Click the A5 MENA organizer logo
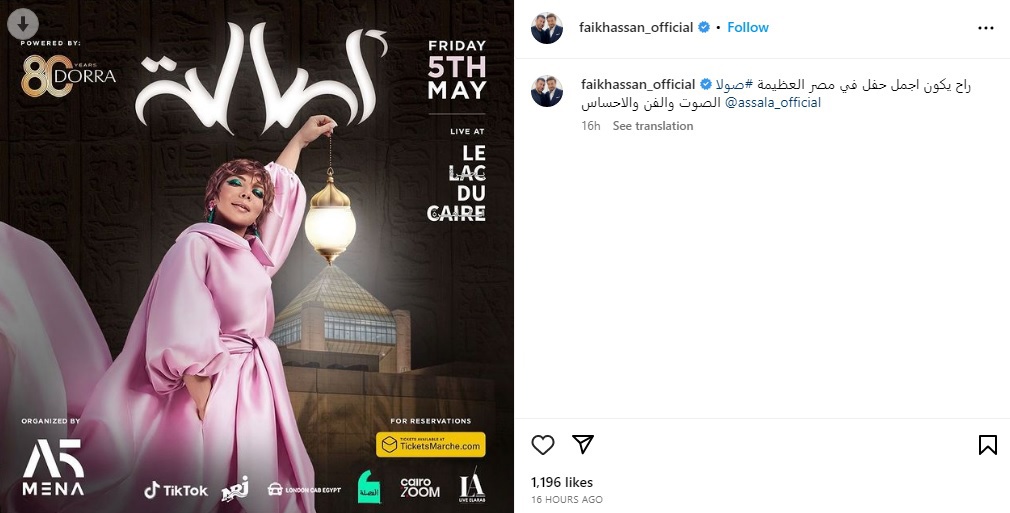Viewport: 1010px width, 513px height. click(53, 467)
